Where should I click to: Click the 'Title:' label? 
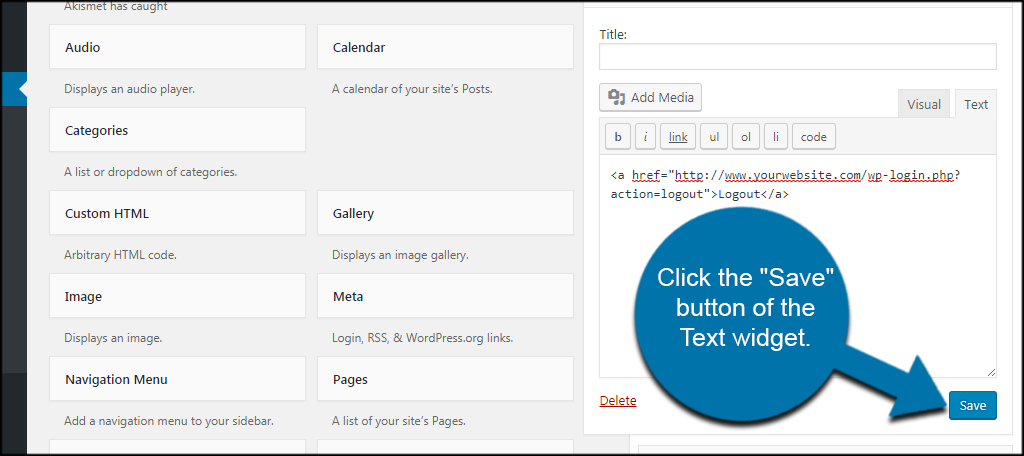click(x=613, y=34)
